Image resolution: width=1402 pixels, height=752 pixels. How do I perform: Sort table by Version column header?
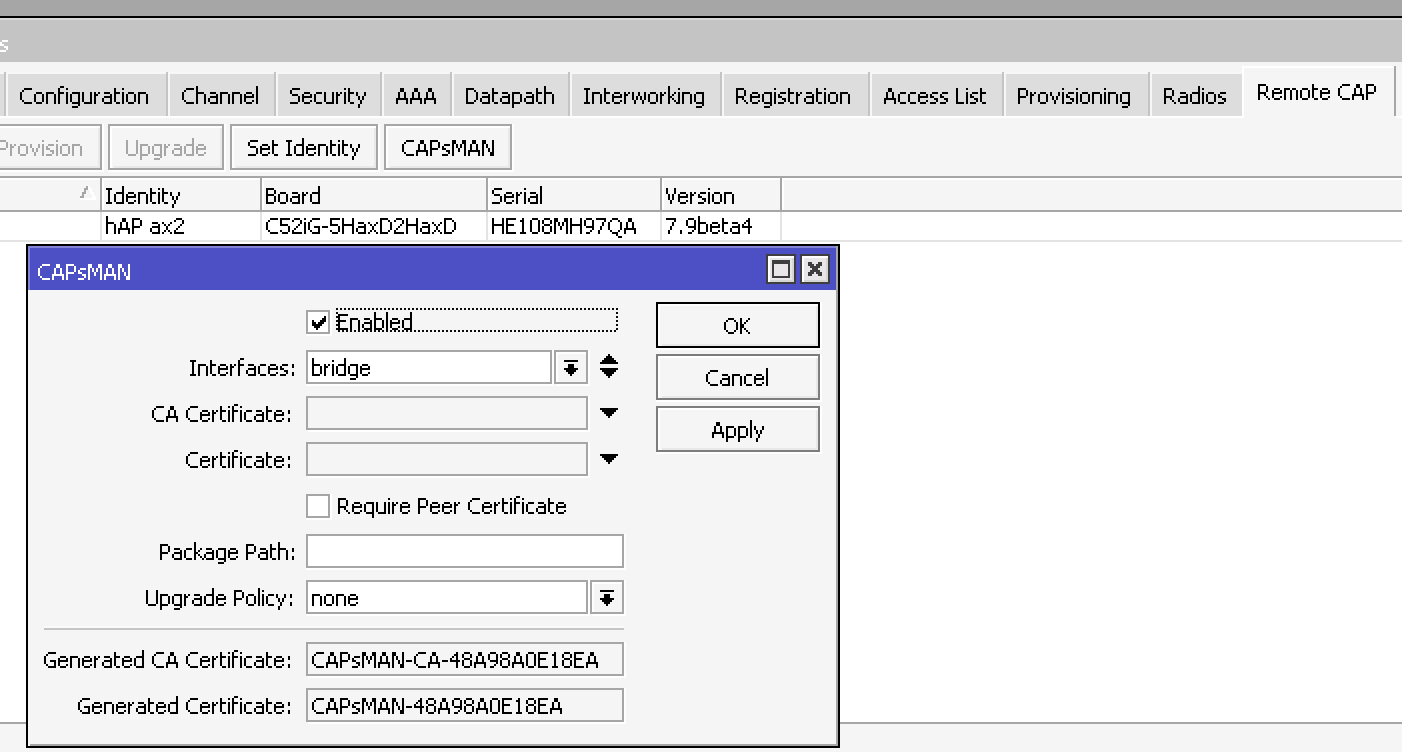(x=721, y=196)
